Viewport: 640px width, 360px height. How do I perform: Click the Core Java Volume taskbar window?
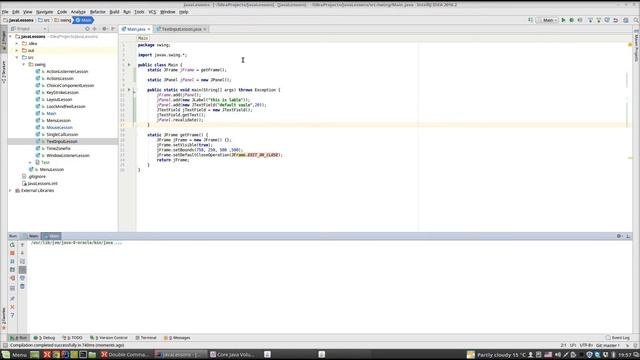click(232, 355)
